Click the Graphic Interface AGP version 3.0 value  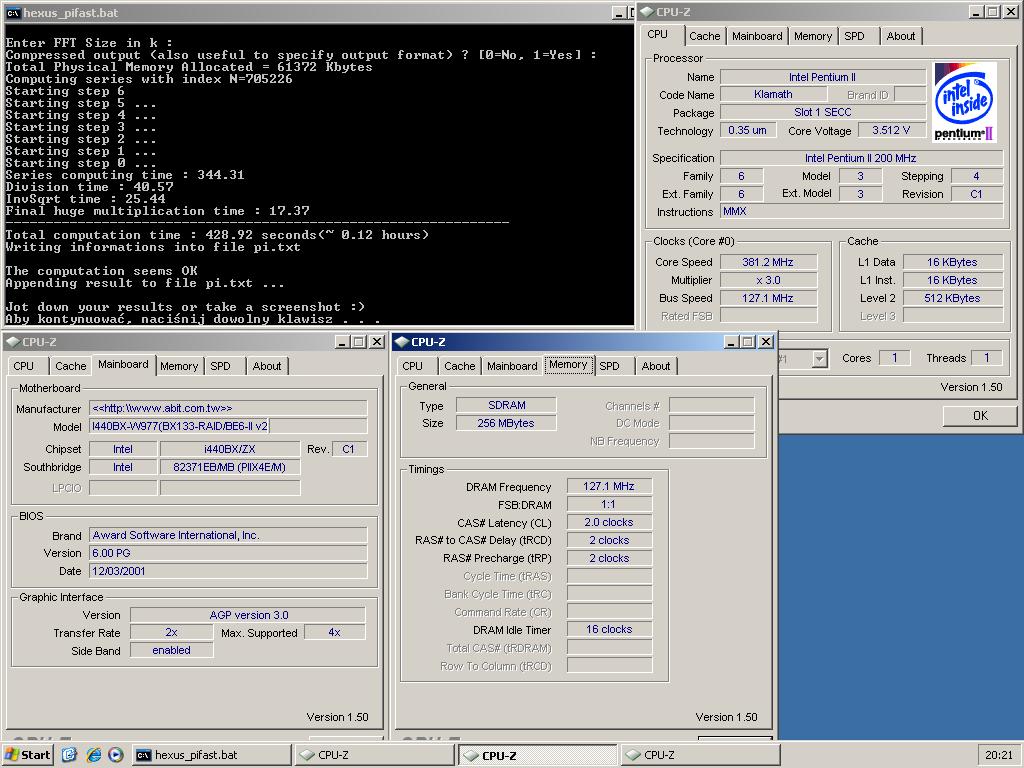pyautogui.click(x=248, y=615)
